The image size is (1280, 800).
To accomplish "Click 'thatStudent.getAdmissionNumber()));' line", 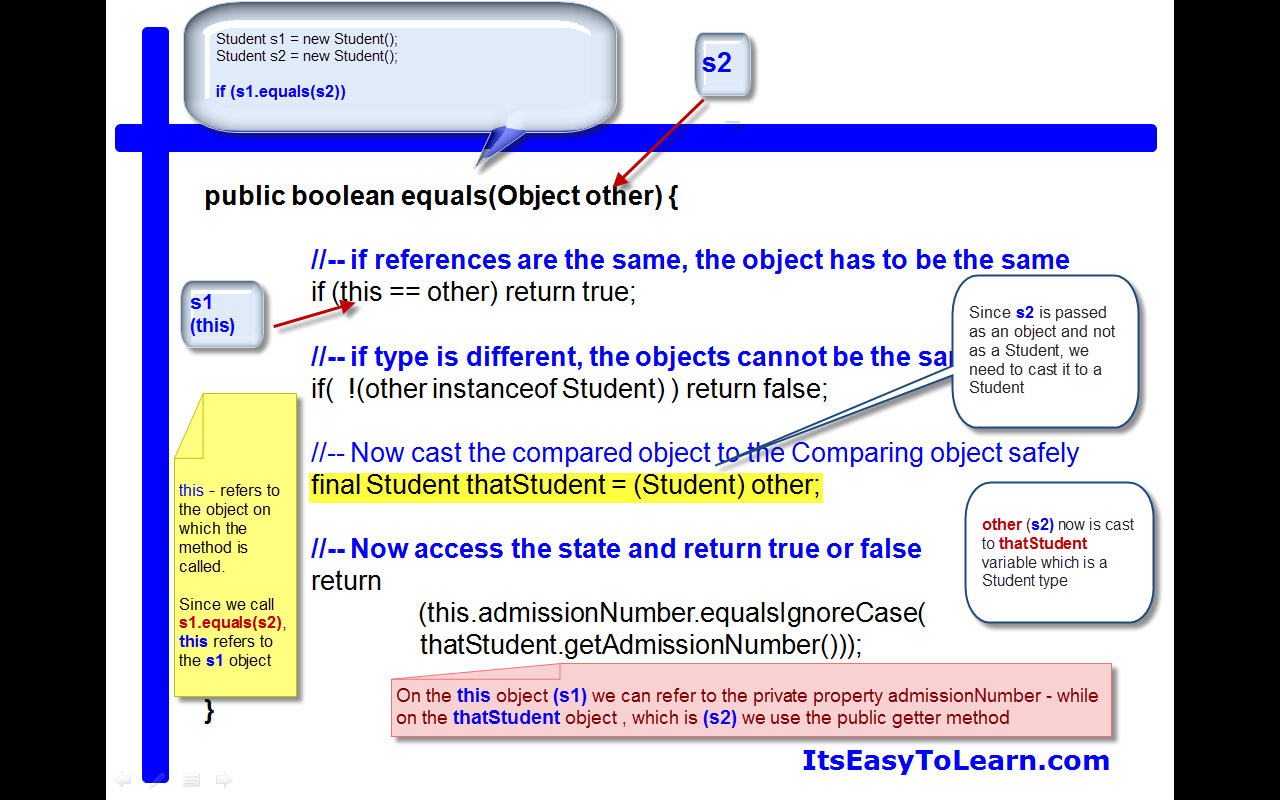I will [x=640, y=645].
